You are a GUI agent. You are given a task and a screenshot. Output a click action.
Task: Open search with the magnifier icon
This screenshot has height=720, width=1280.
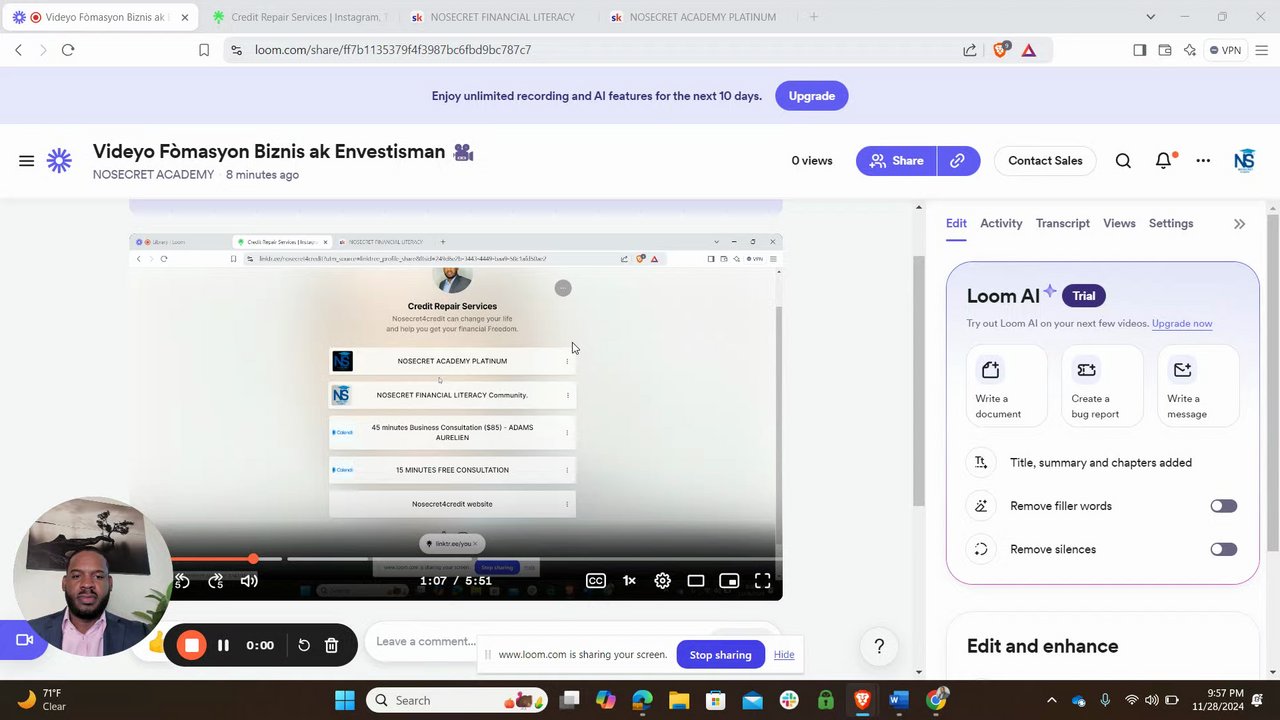(1123, 161)
